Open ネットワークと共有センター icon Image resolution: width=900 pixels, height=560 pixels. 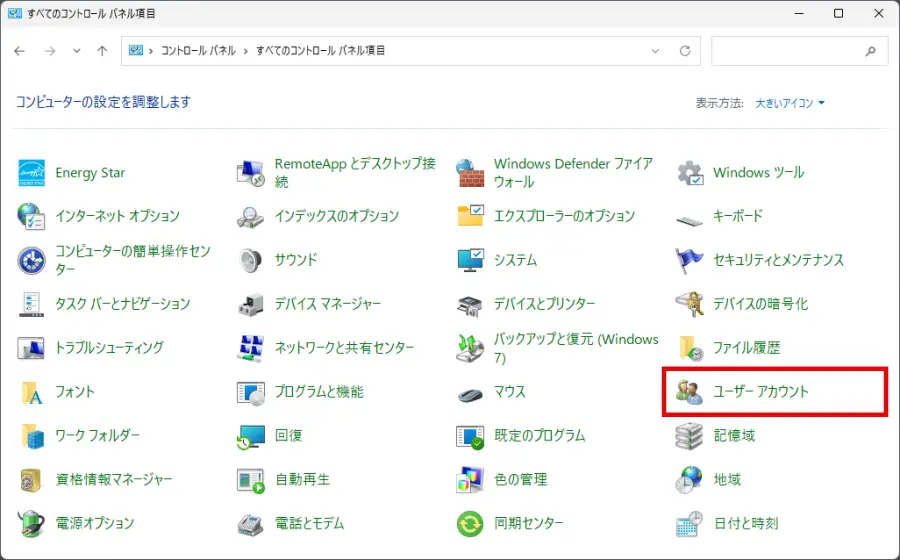click(x=250, y=348)
